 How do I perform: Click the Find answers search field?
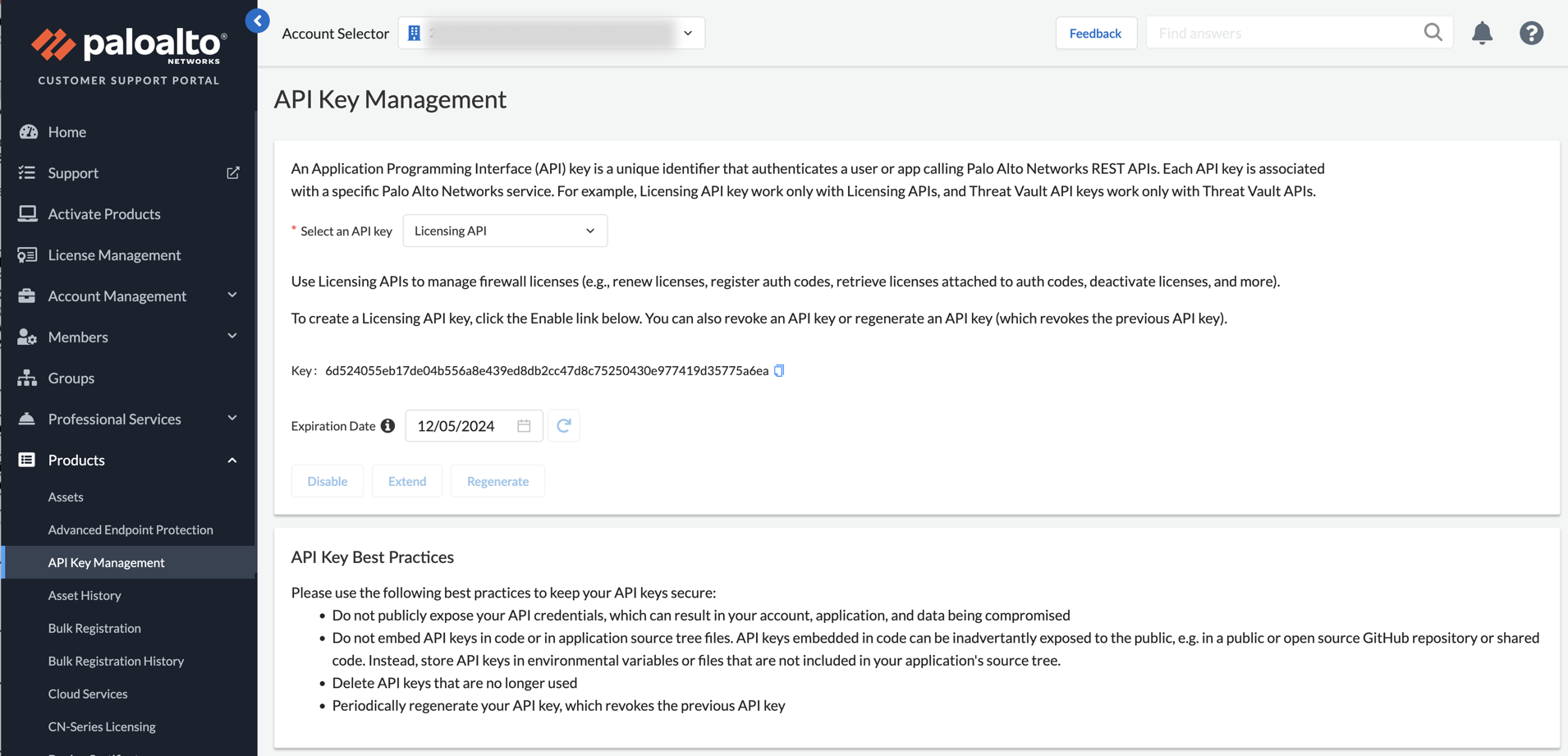click(x=1285, y=34)
